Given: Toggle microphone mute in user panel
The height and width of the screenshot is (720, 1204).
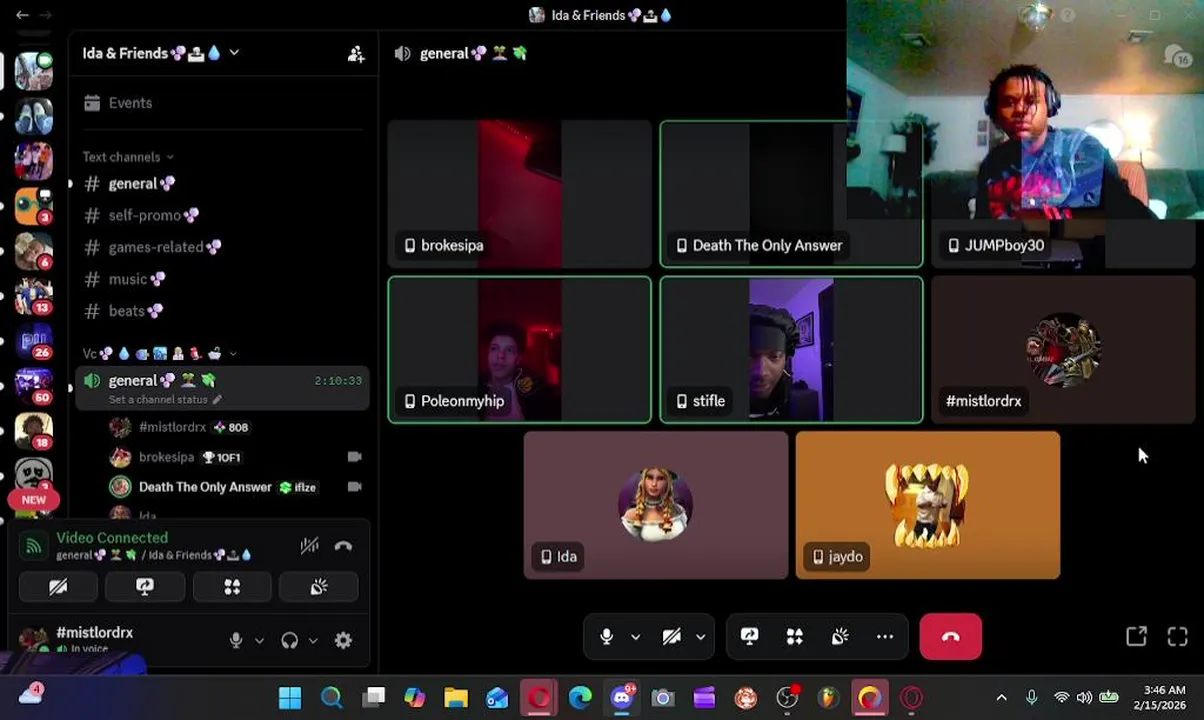Looking at the screenshot, I should [236, 641].
